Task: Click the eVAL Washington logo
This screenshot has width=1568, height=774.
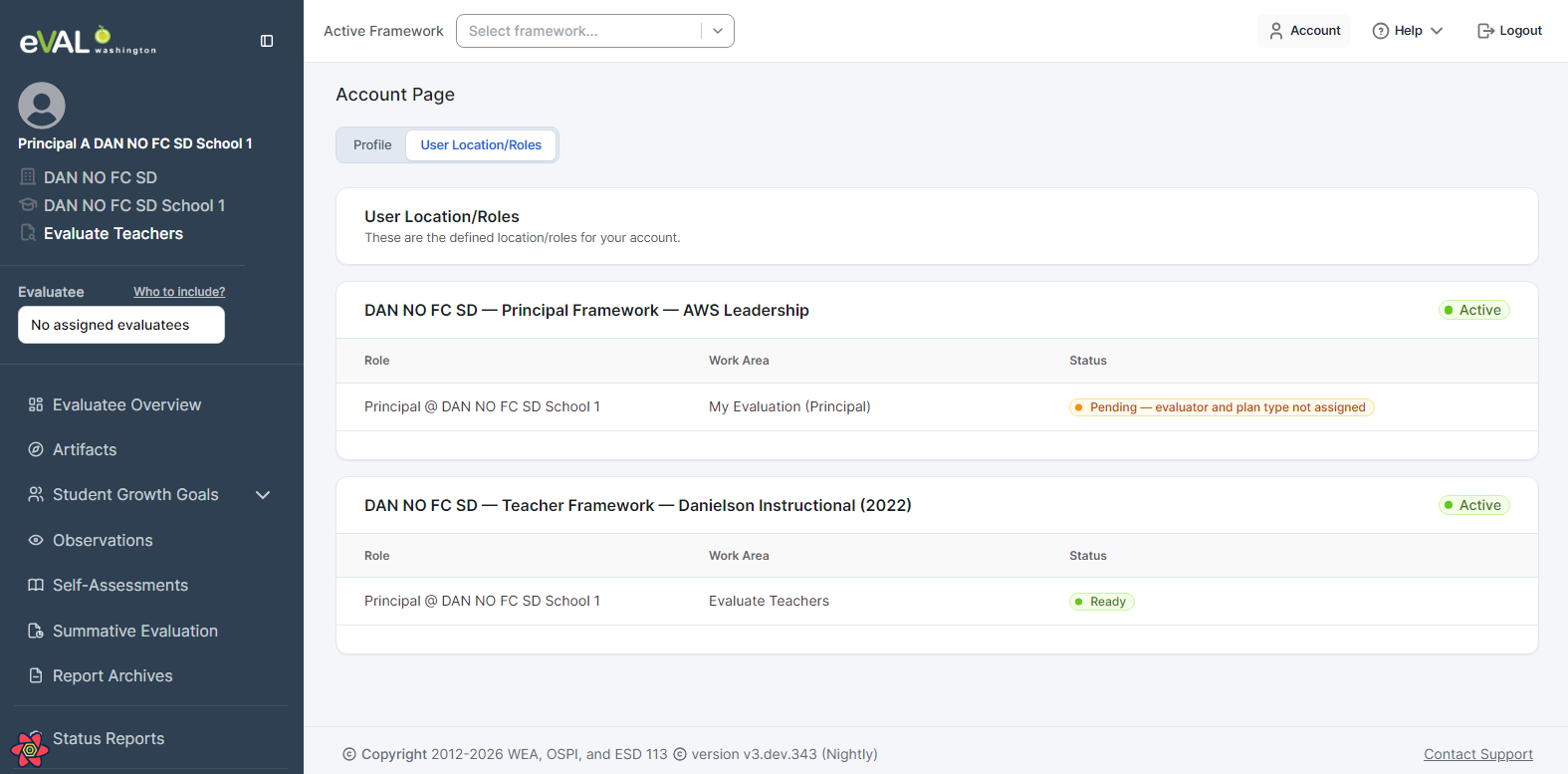Action: coord(88,41)
